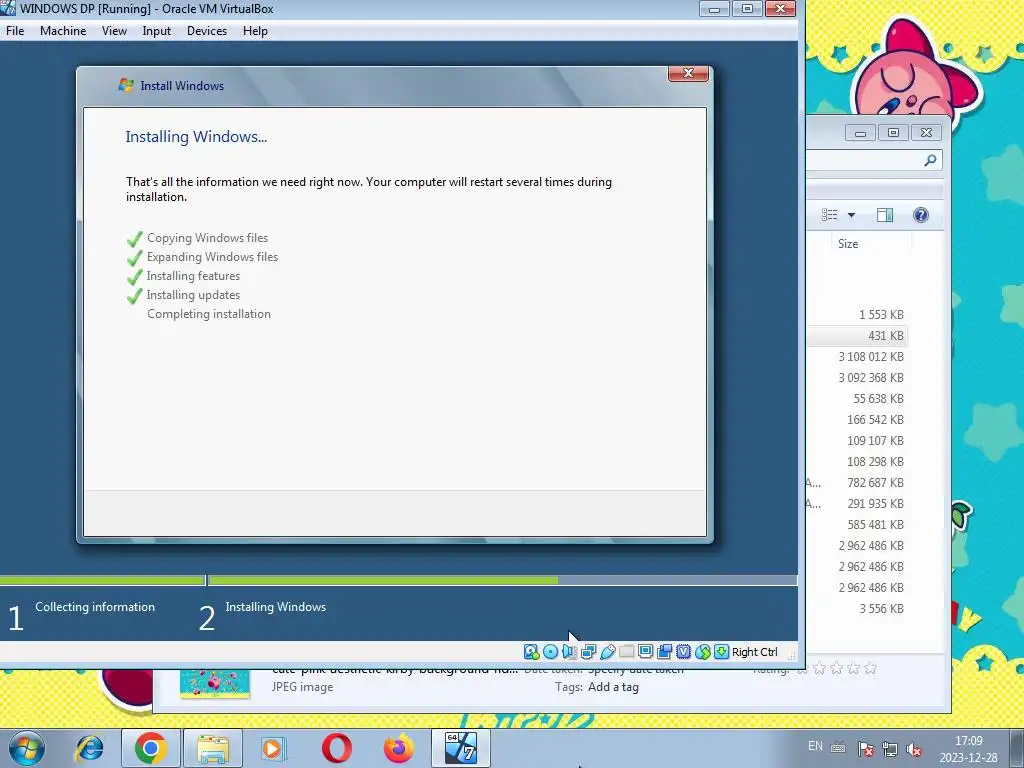Click the USB devices indicator icon
1024x768 pixels.
pos(607,652)
